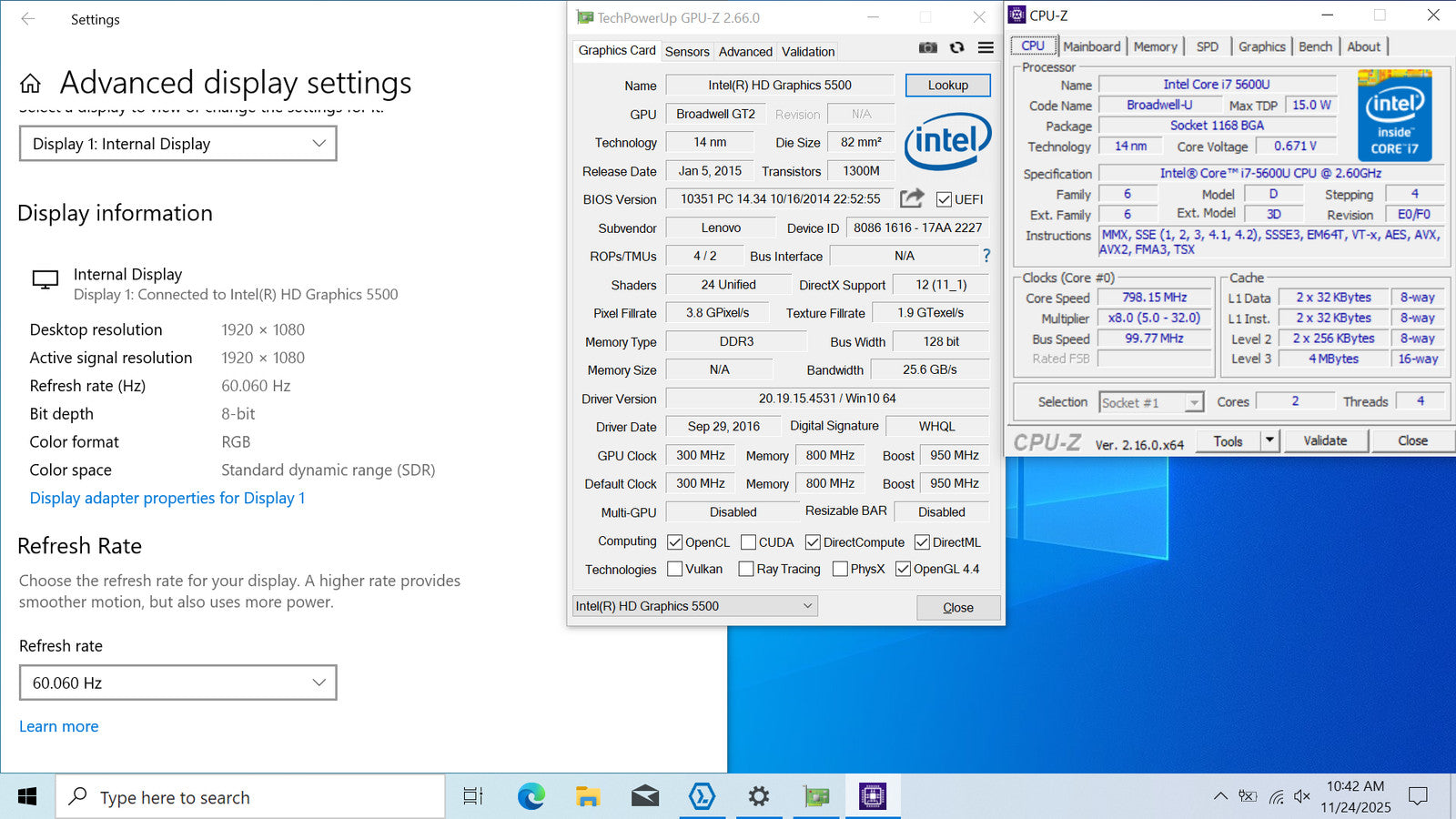
Task: Toggle the UEFI checkbox
Action: click(x=945, y=199)
